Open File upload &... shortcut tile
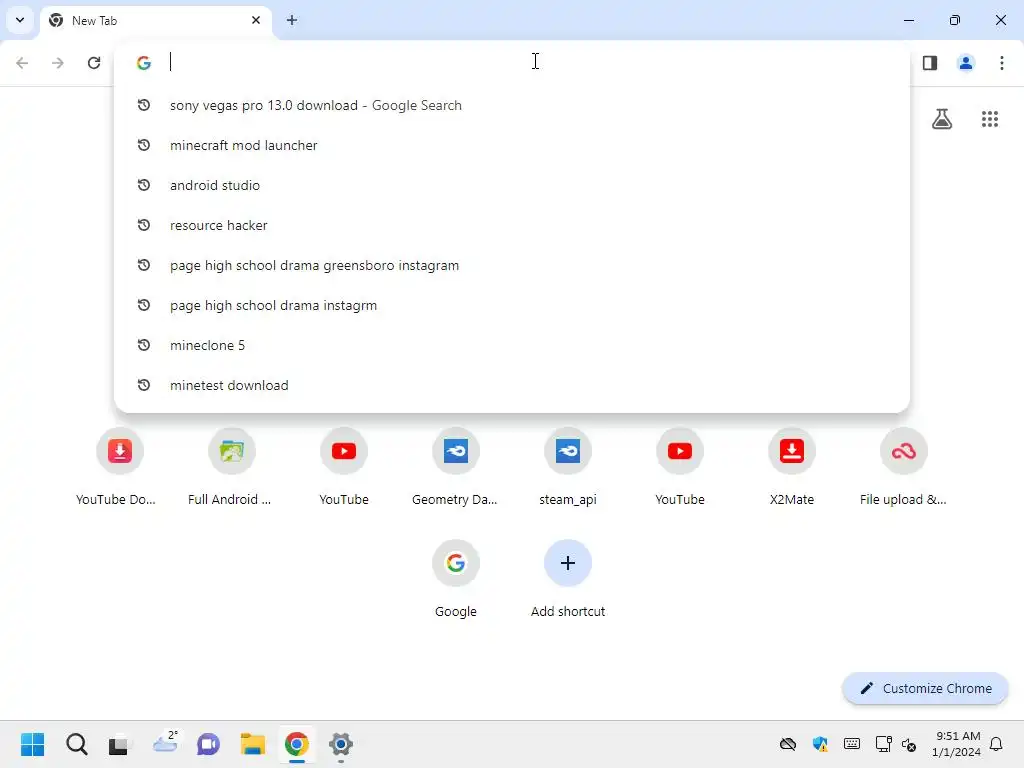 tap(903, 466)
